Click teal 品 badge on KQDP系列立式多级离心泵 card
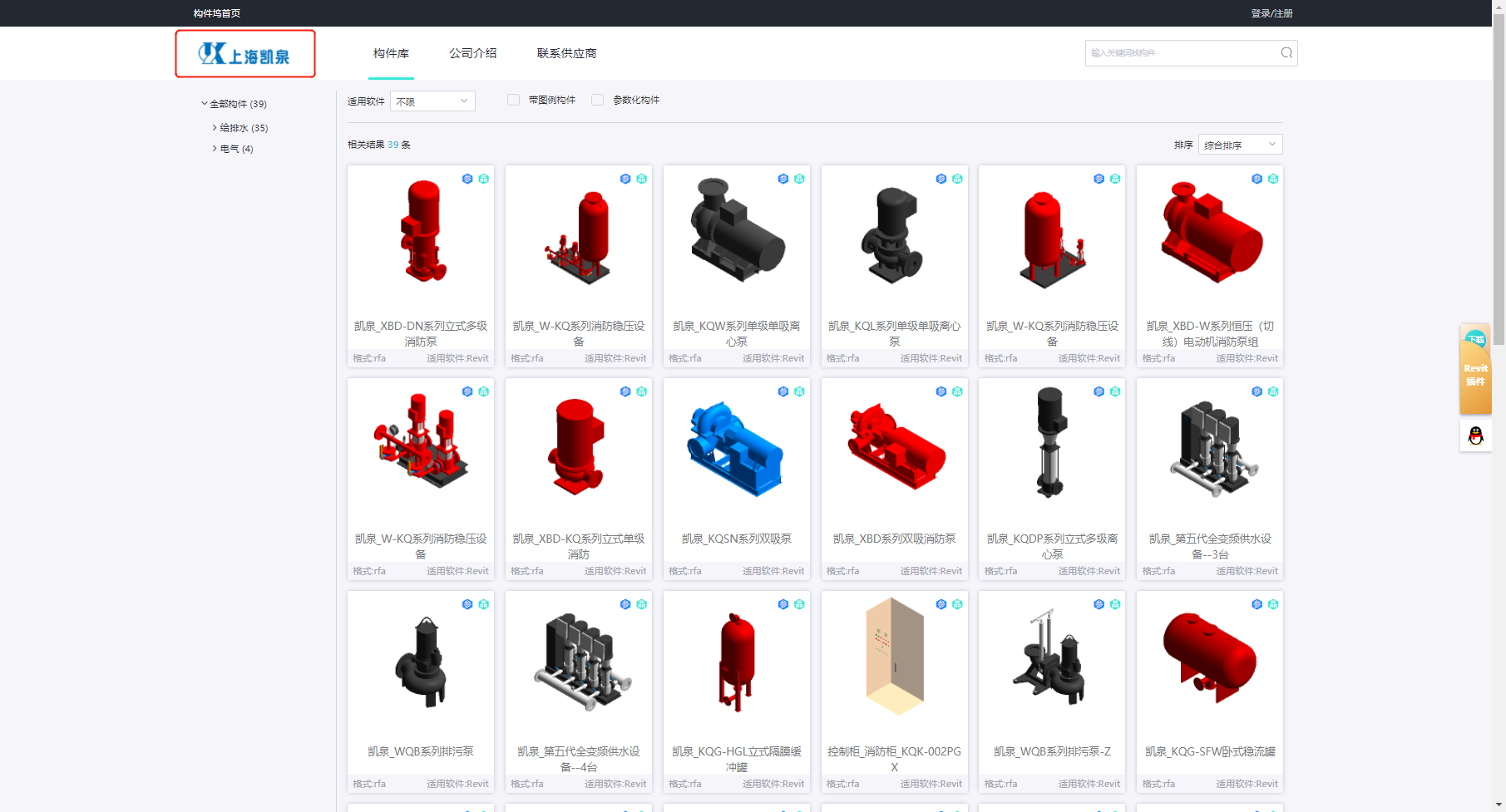The width and height of the screenshot is (1506, 812). point(1115,391)
